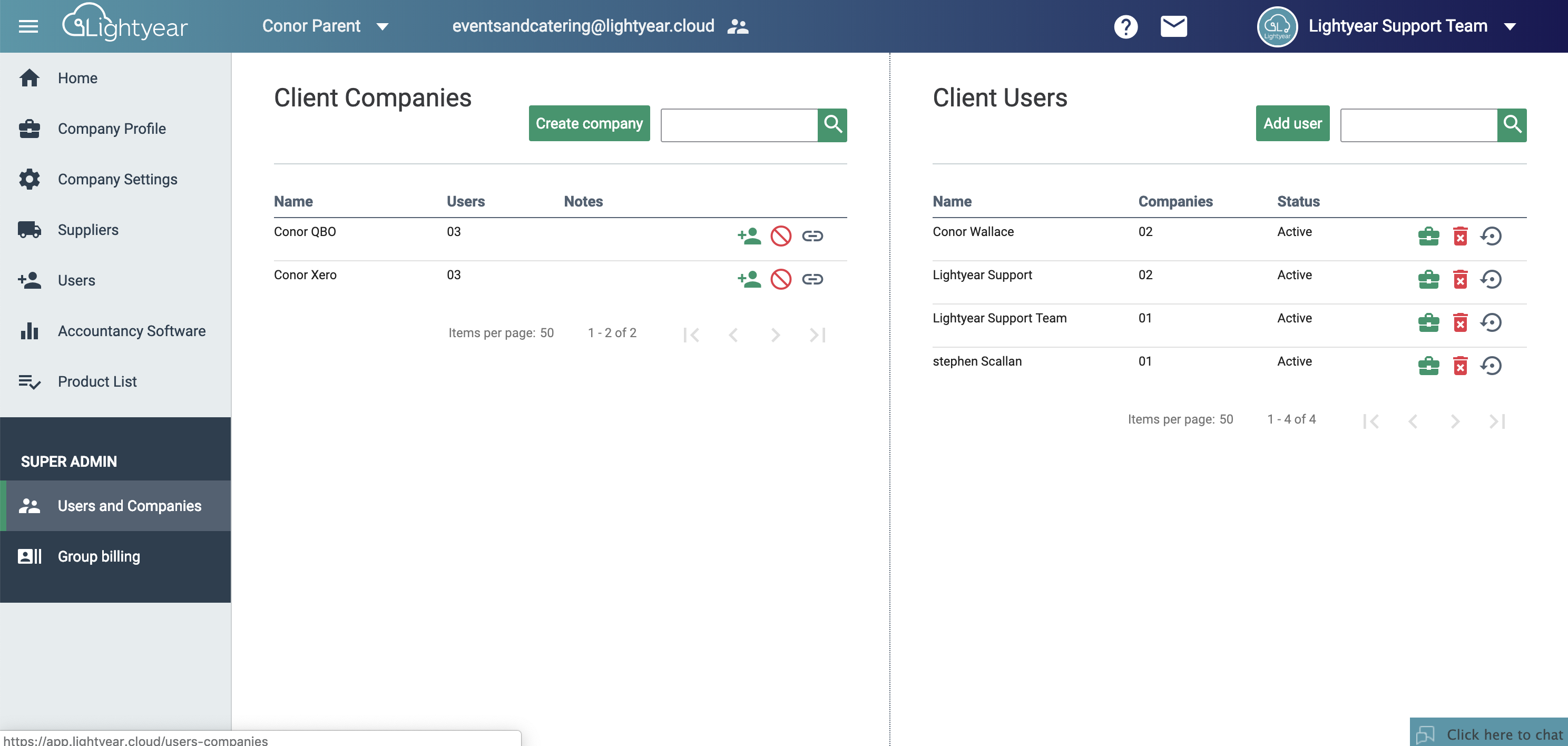Open the help question mark icon
This screenshot has height=746, width=1568.
1125,27
